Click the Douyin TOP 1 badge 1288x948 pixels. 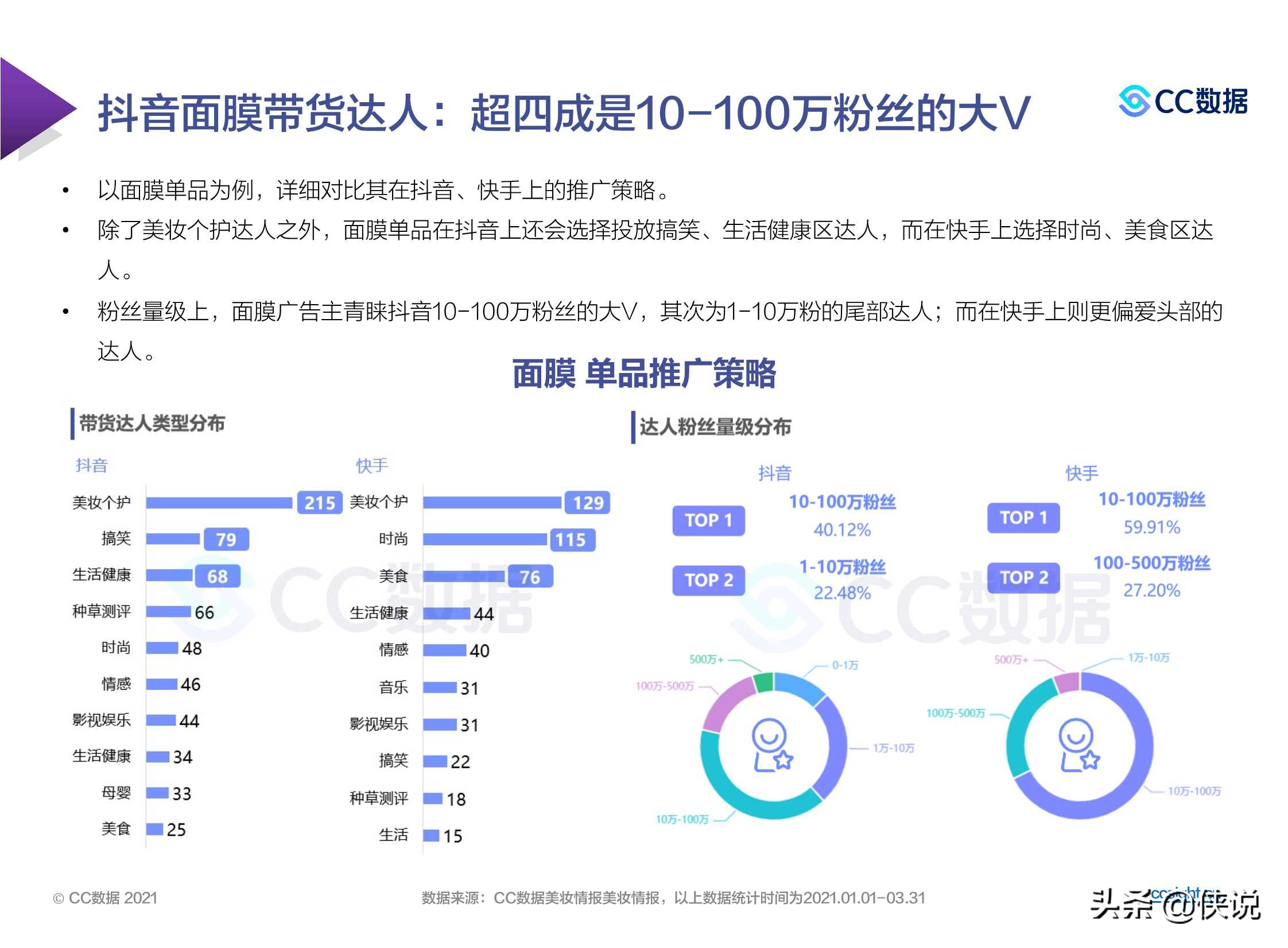[x=708, y=520]
